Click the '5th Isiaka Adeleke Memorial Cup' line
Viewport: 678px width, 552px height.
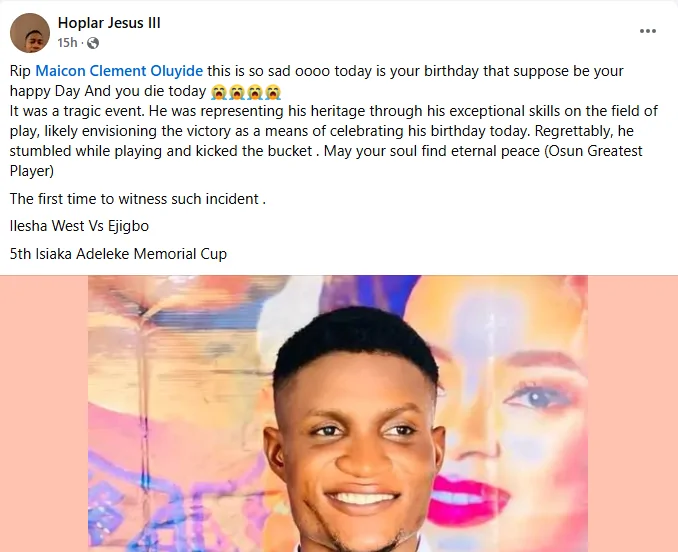(x=118, y=254)
